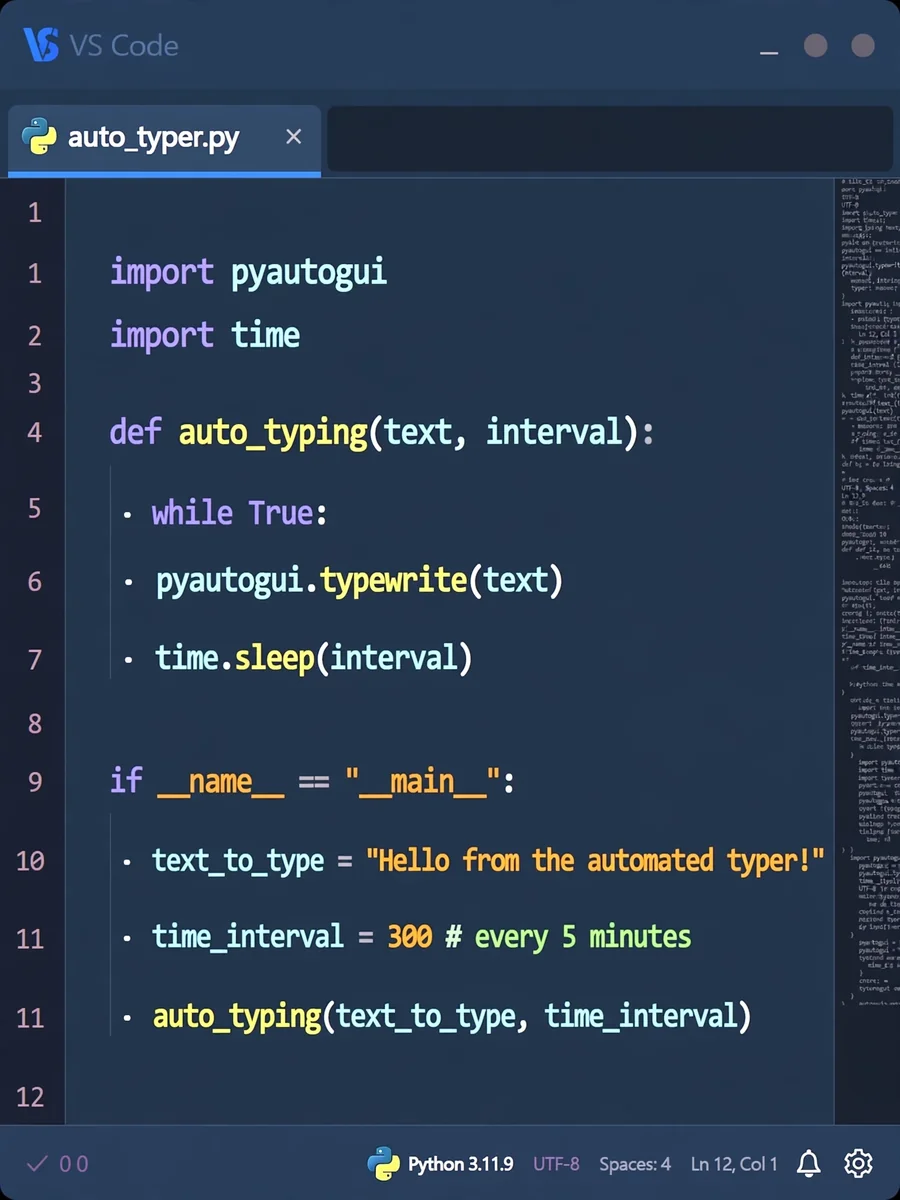Click the '__name__' identifier

pos(221,782)
